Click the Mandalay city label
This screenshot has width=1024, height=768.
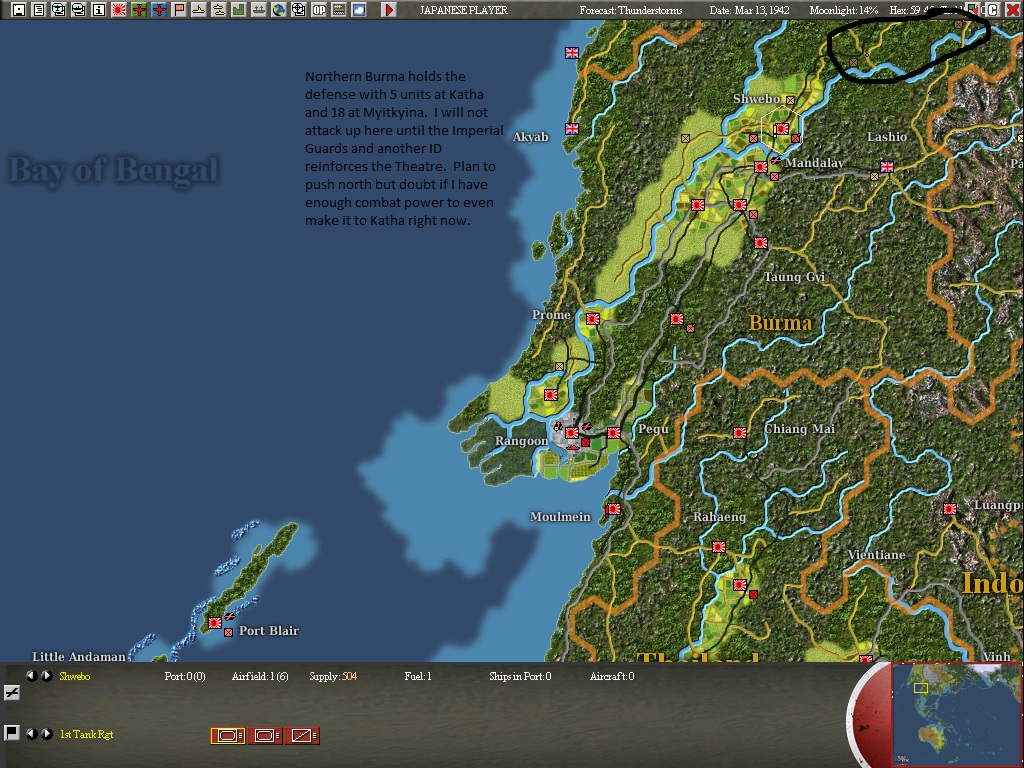(x=814, y=163)
